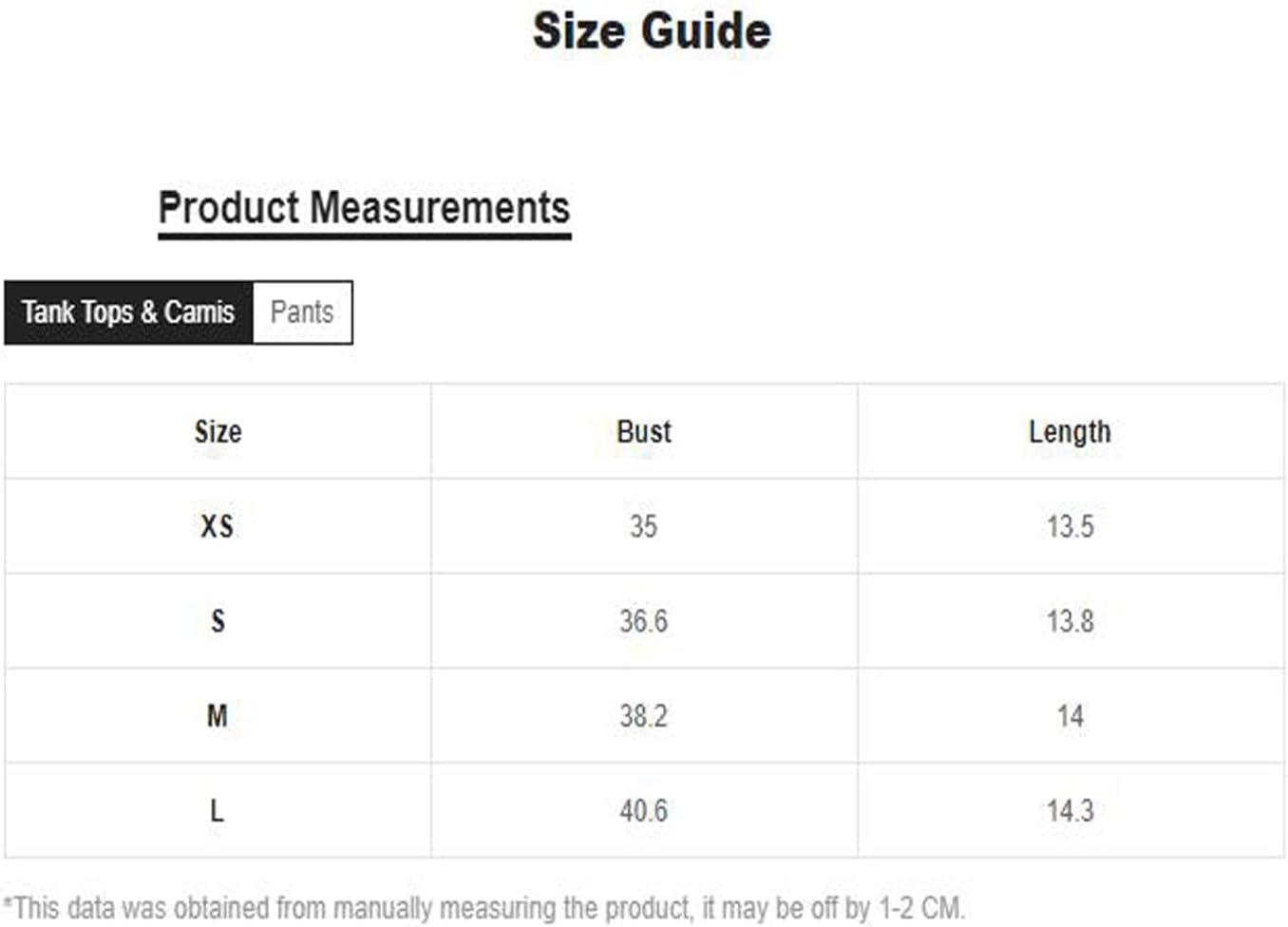Select the Size column header
Viewport: 1288px width, 927px height.
click(x=218, y=432)
